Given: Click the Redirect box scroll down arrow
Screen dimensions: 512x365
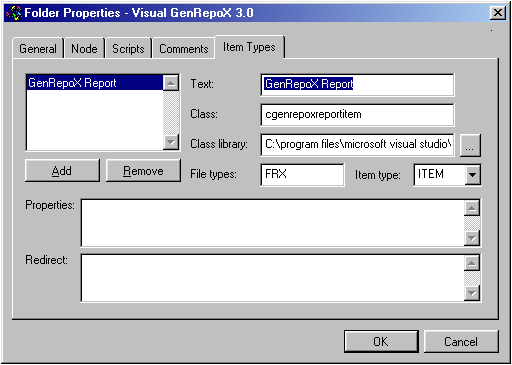Looking at the screenshot, I should coord(472,293).
